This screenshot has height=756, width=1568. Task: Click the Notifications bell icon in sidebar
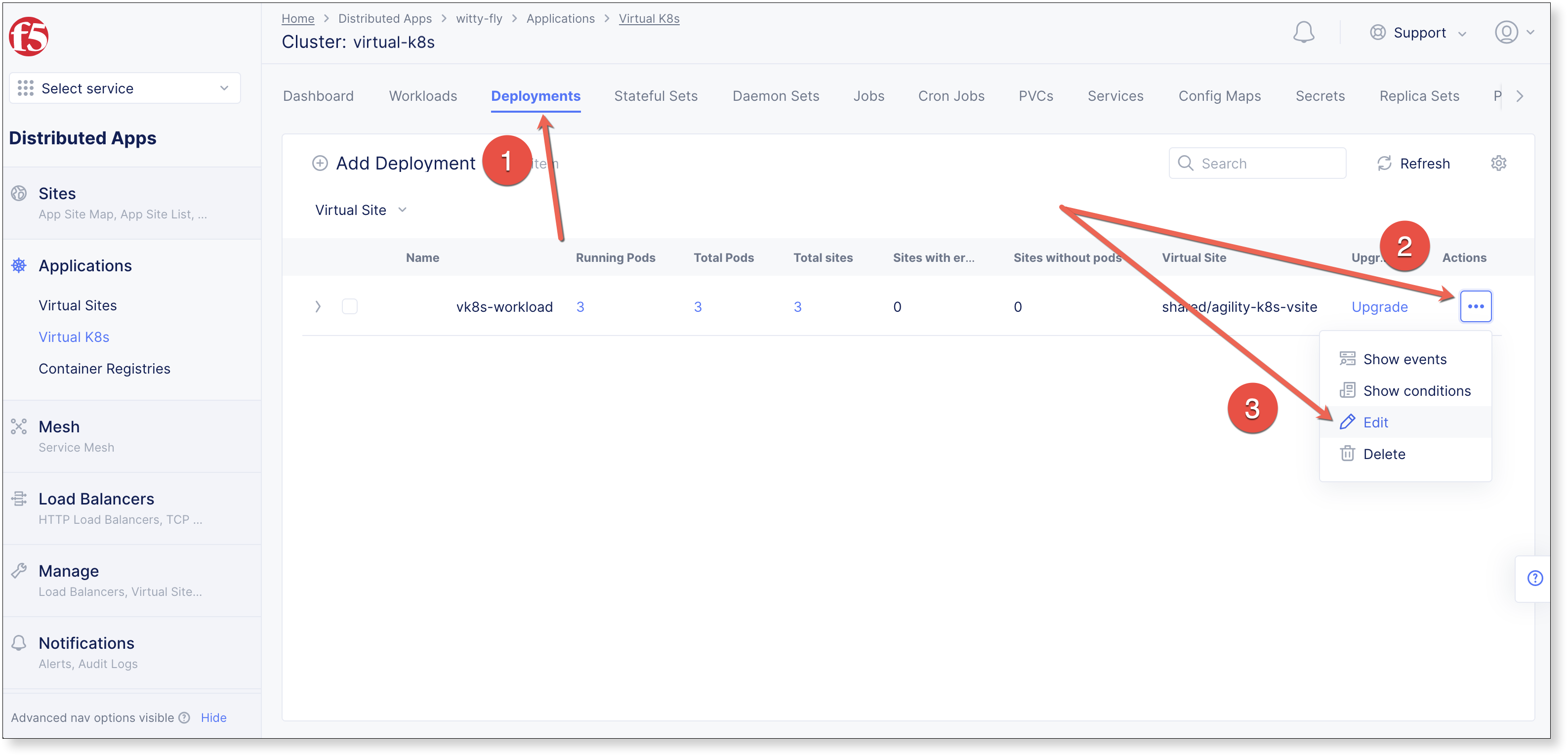[x=19, y=643]
